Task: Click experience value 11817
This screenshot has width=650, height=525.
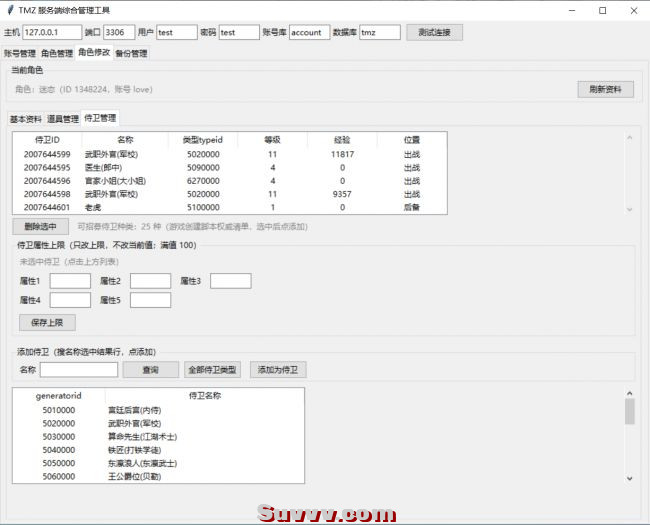Action: pos(342,154)
